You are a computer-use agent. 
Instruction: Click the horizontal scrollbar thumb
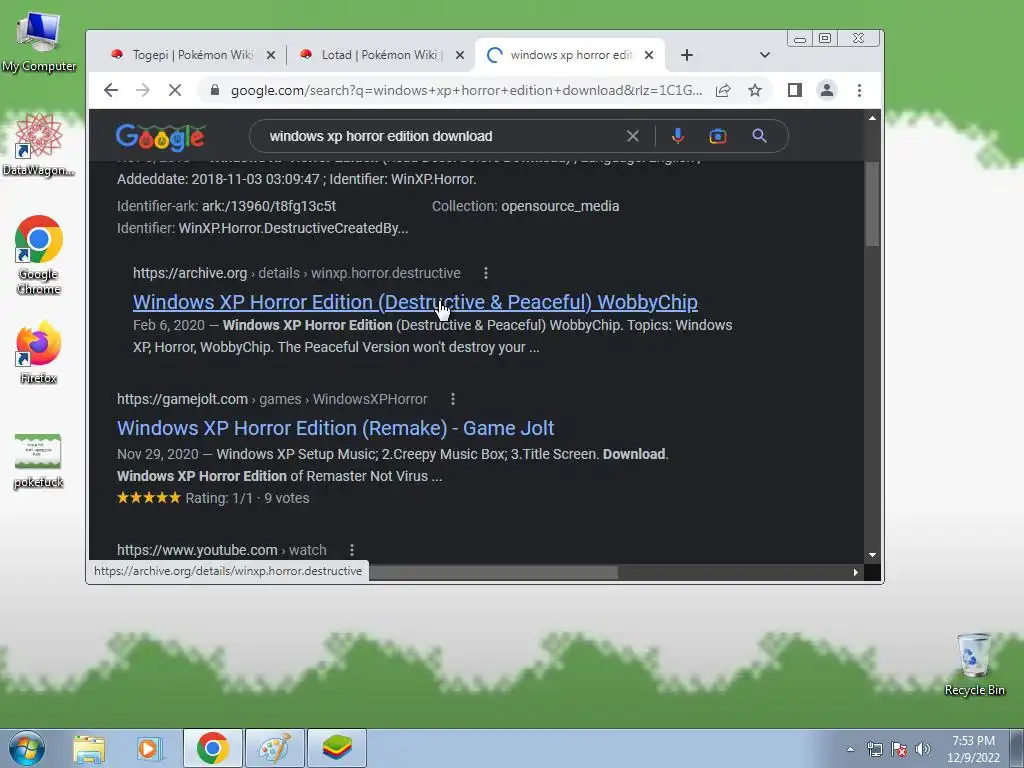coord(493,572)
